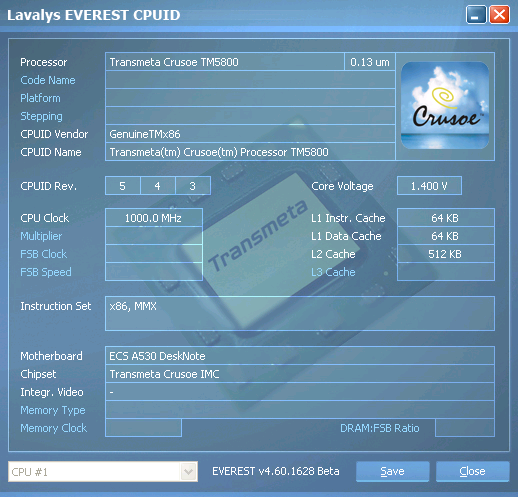Click the Memory Type label
518x497 pixels.
click(x=53, y=410)
